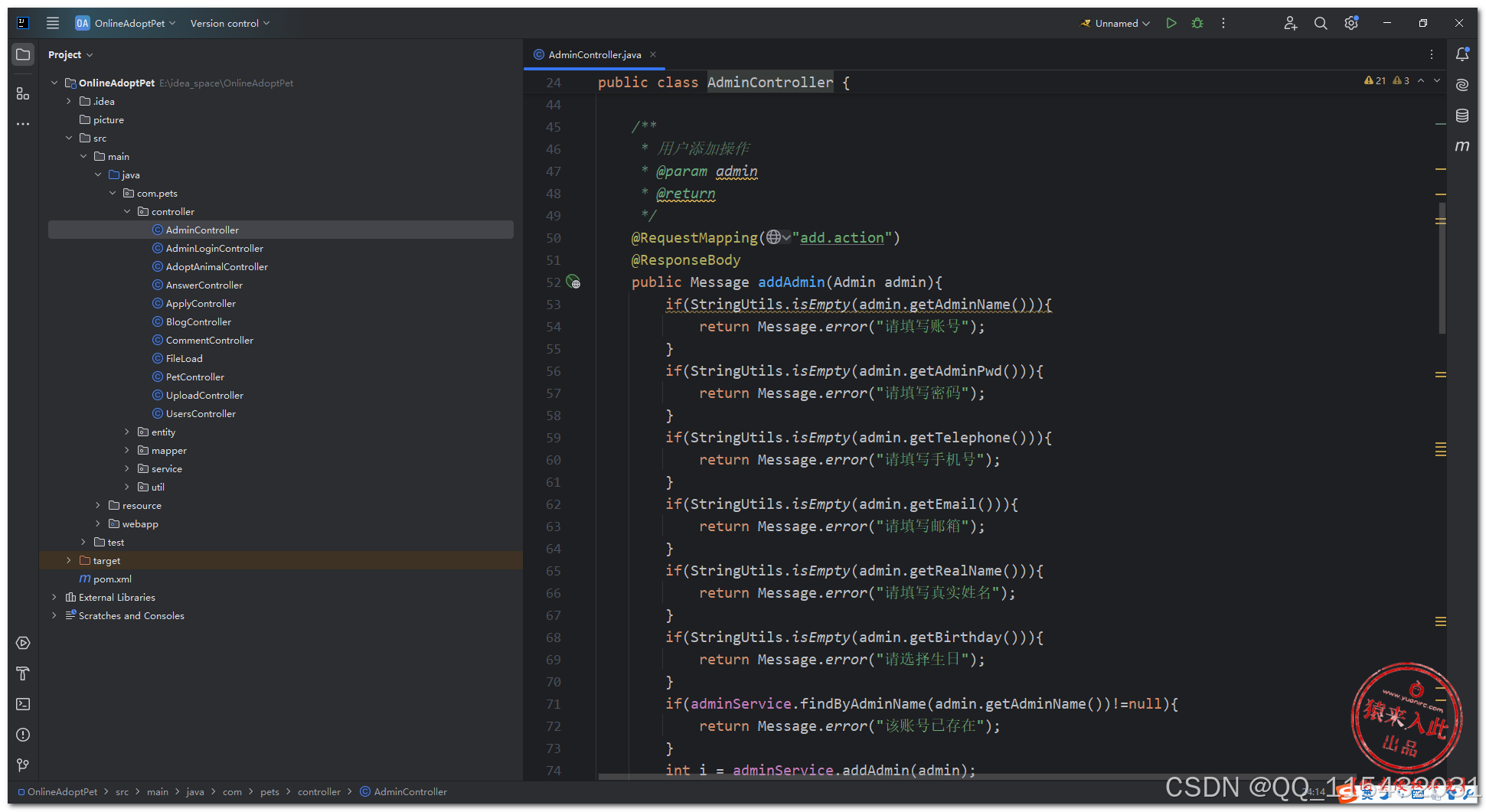
Task: Open OnlineAdoptPet project dropdown
Action: pos(126,23)
